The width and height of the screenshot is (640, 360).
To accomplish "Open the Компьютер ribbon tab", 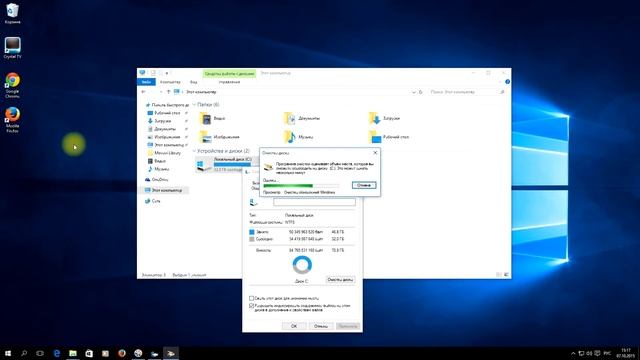I will click(x=170, y=82).
